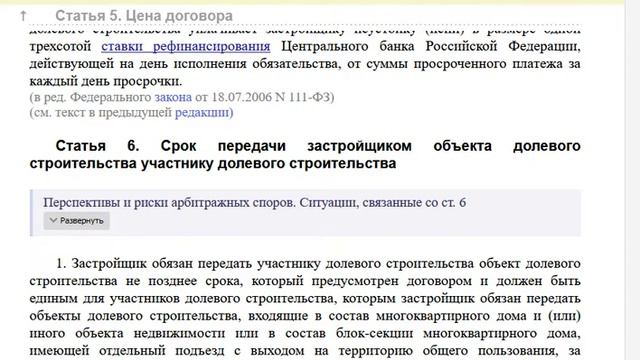The height and width of the screenshot is (360, 640).
Task: Open the 'закона' link in the 111-ФЗ note
Action: point(173,97)
